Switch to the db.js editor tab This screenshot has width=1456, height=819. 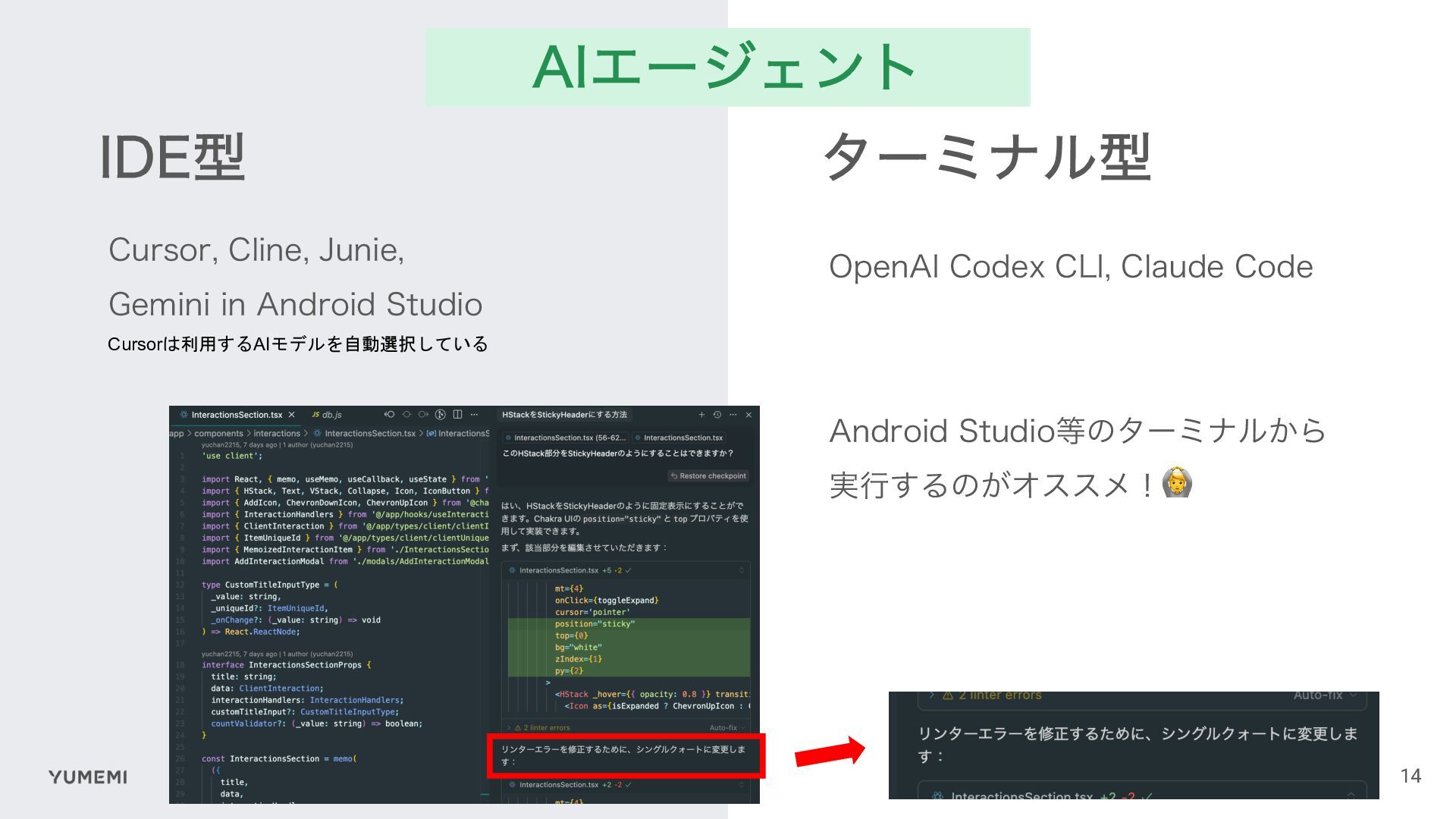pyautogui.click(x=327, y=415)
